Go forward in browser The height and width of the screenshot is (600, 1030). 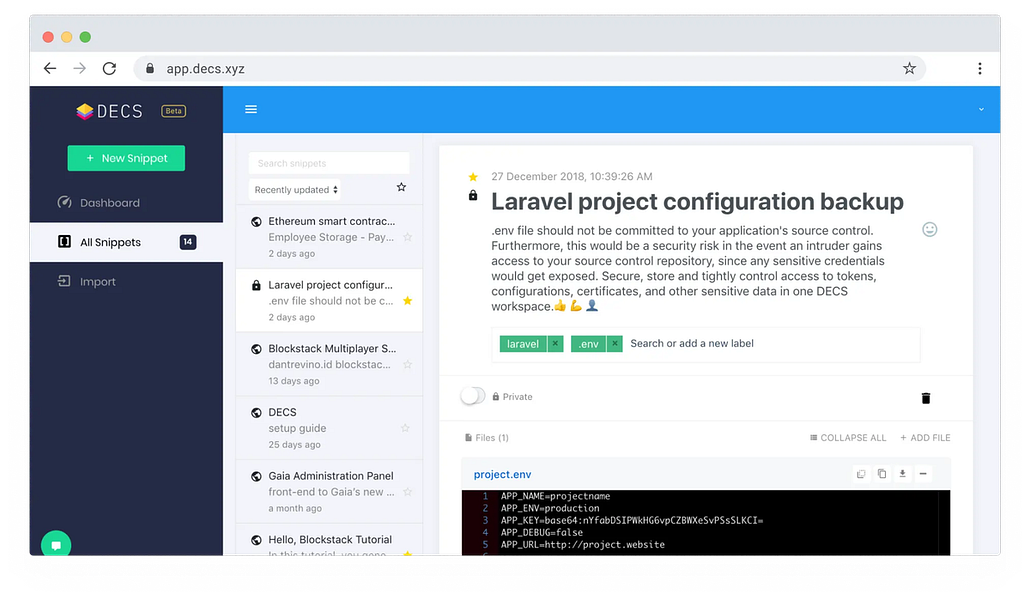coord(79,68)
